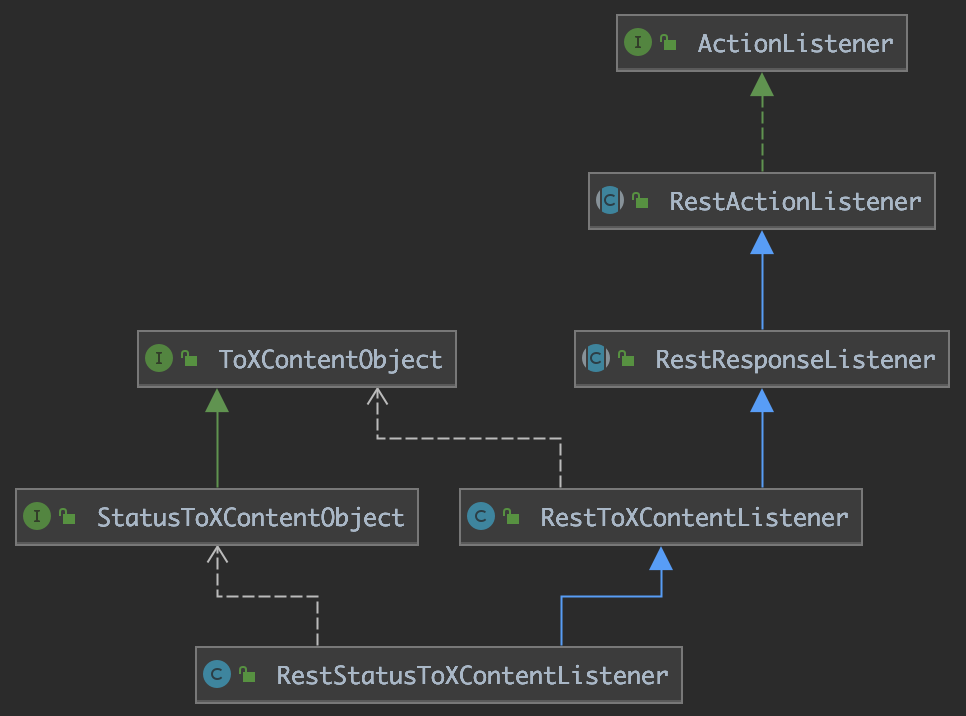Image resolution: width=966 pixels, height=716 pixels.
Task: Select the RestResponseListener class node
Action: click(x=762, y=359)
